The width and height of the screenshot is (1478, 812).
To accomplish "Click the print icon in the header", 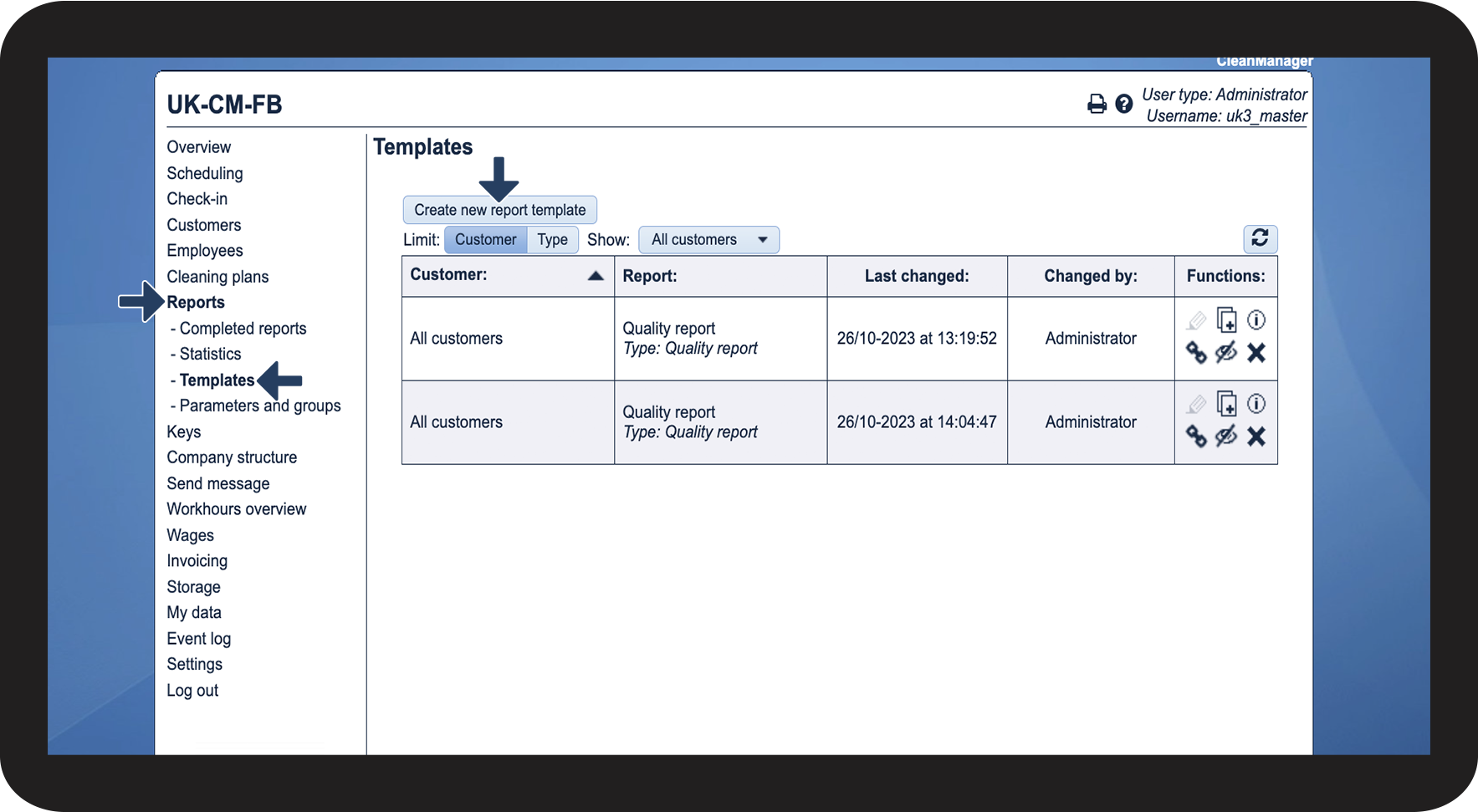I will pos(1097,104).
